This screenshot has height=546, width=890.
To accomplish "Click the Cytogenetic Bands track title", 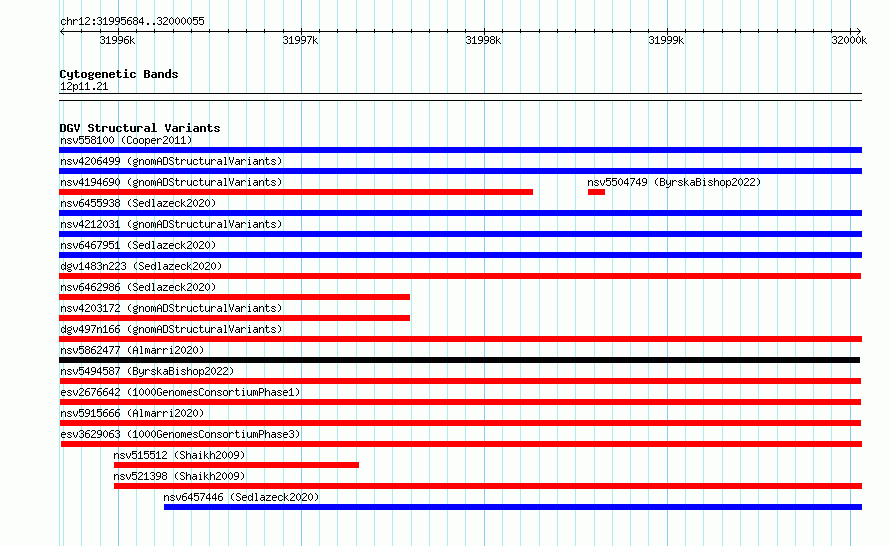I will (x=119, y=74).
